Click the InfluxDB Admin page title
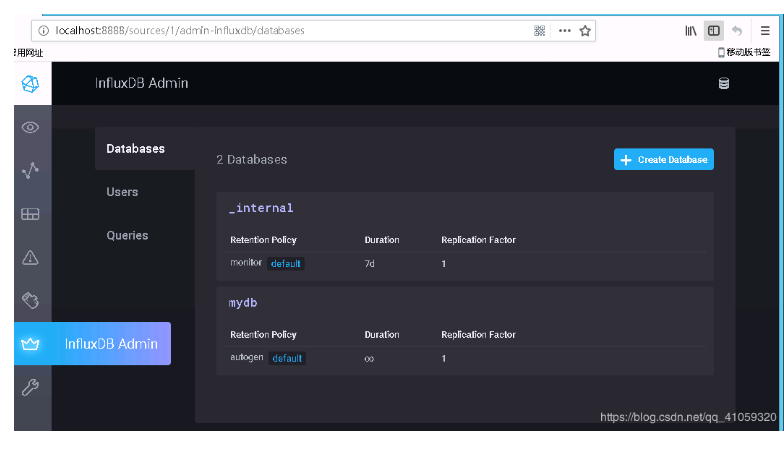This screenshot has width=784, height=451. [x=142, y=83]
